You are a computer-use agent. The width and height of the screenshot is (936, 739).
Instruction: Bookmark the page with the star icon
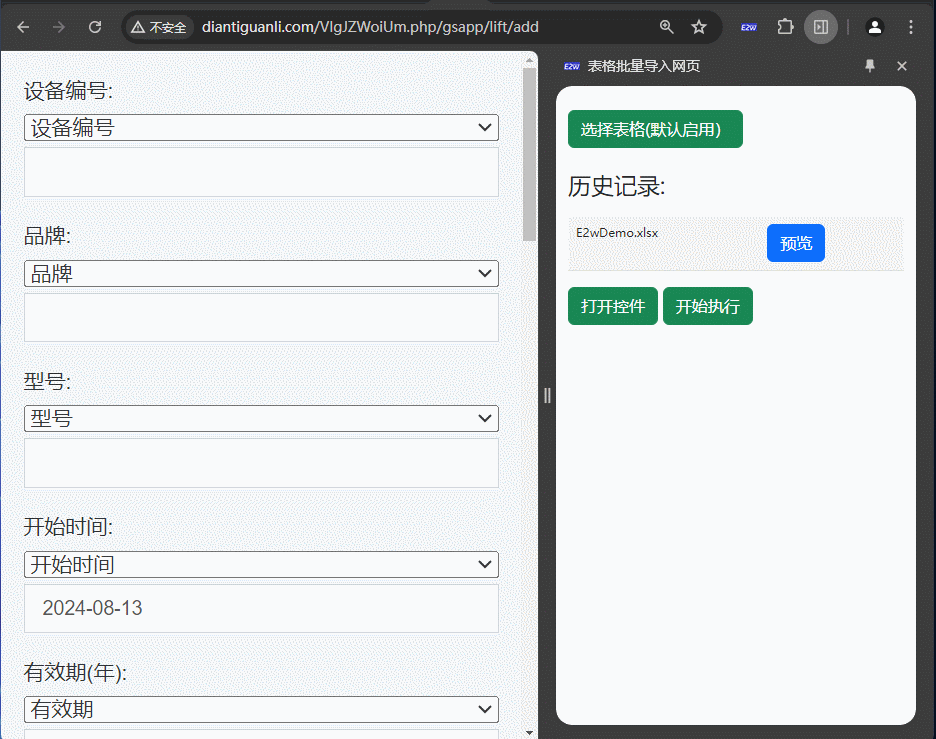(699, 27)
